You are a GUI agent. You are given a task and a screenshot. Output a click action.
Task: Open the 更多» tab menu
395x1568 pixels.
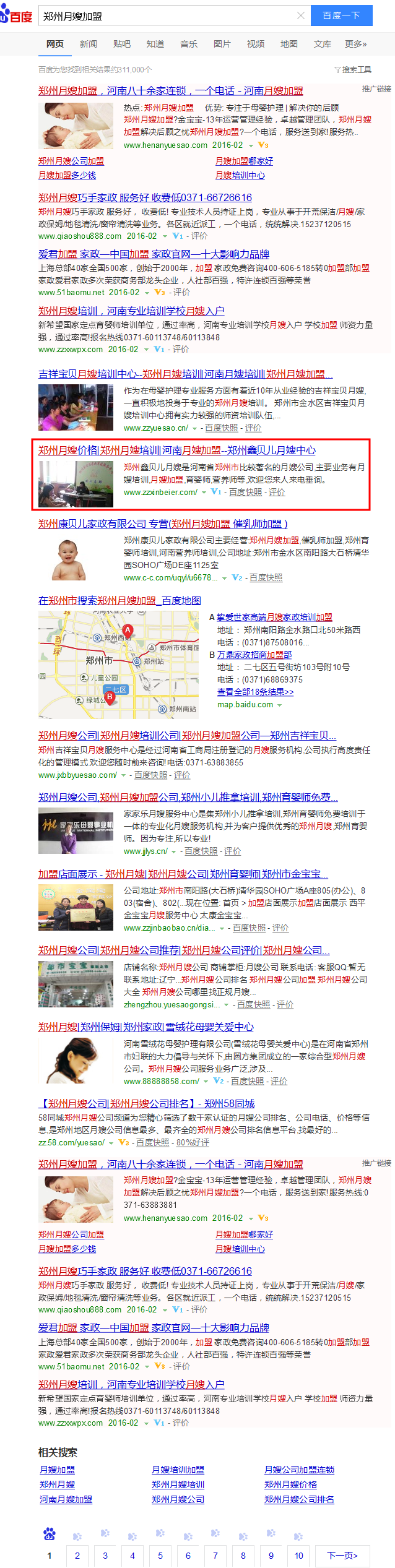[356, 44]
